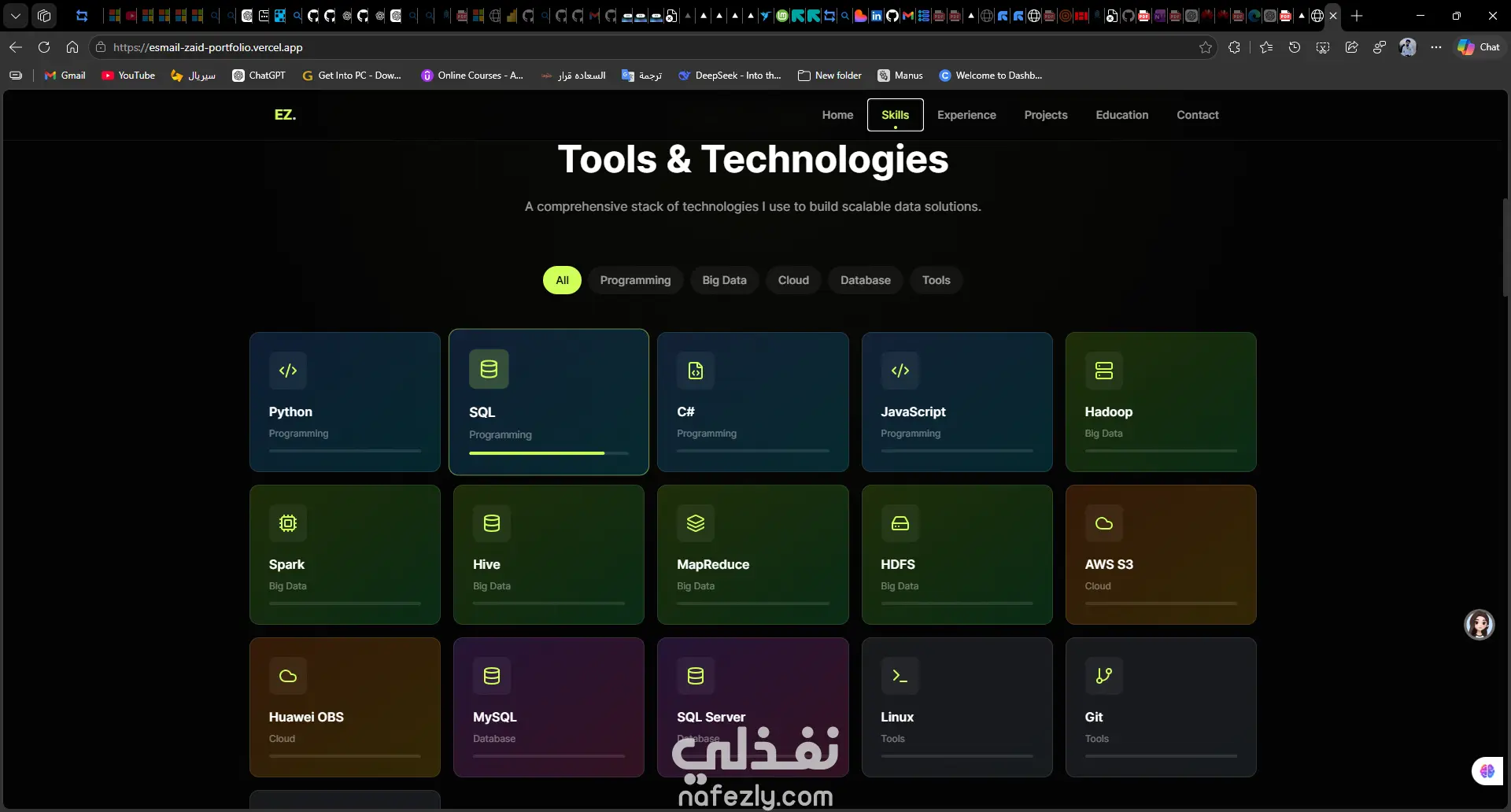
Task: Open the Contact nav link
Action: 1198,115
